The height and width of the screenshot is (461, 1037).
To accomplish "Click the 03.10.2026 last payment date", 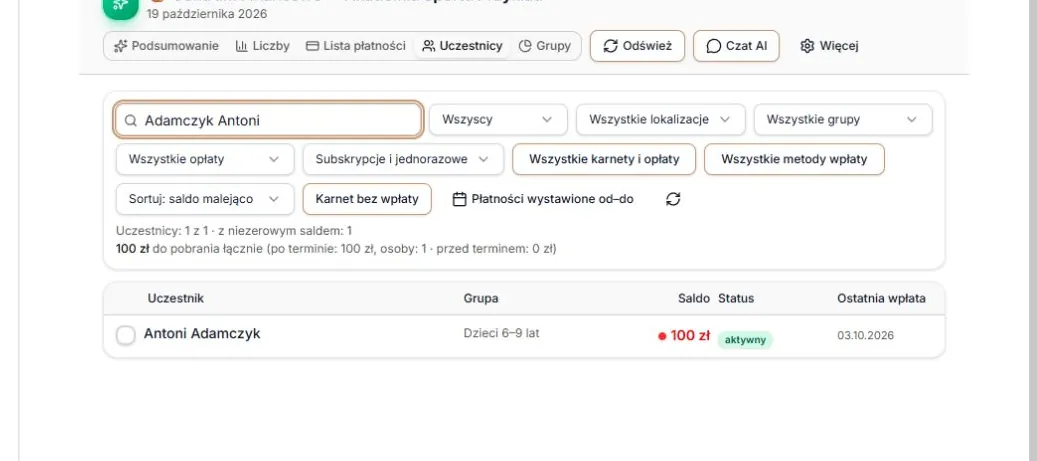I will click(865, 335).
